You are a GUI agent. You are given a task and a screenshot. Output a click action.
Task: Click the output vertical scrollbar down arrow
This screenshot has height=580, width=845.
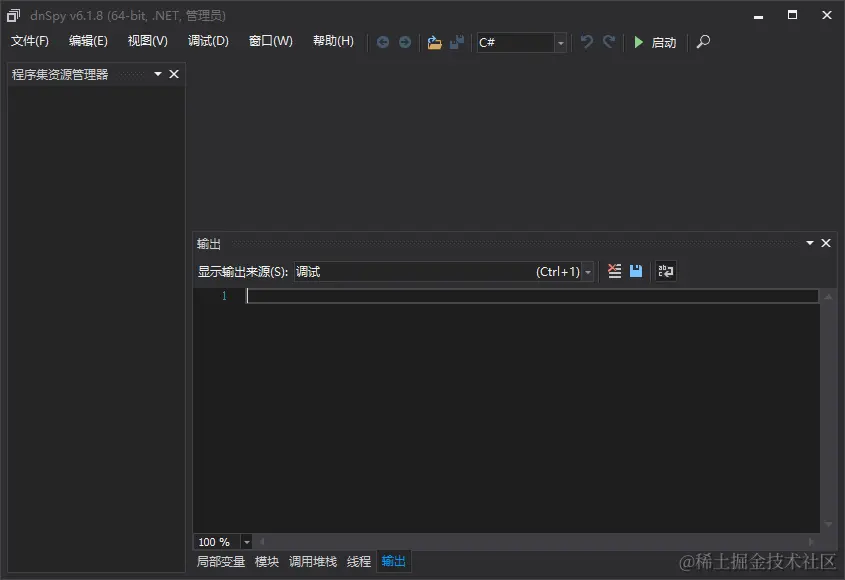click(x=828, y=524)
